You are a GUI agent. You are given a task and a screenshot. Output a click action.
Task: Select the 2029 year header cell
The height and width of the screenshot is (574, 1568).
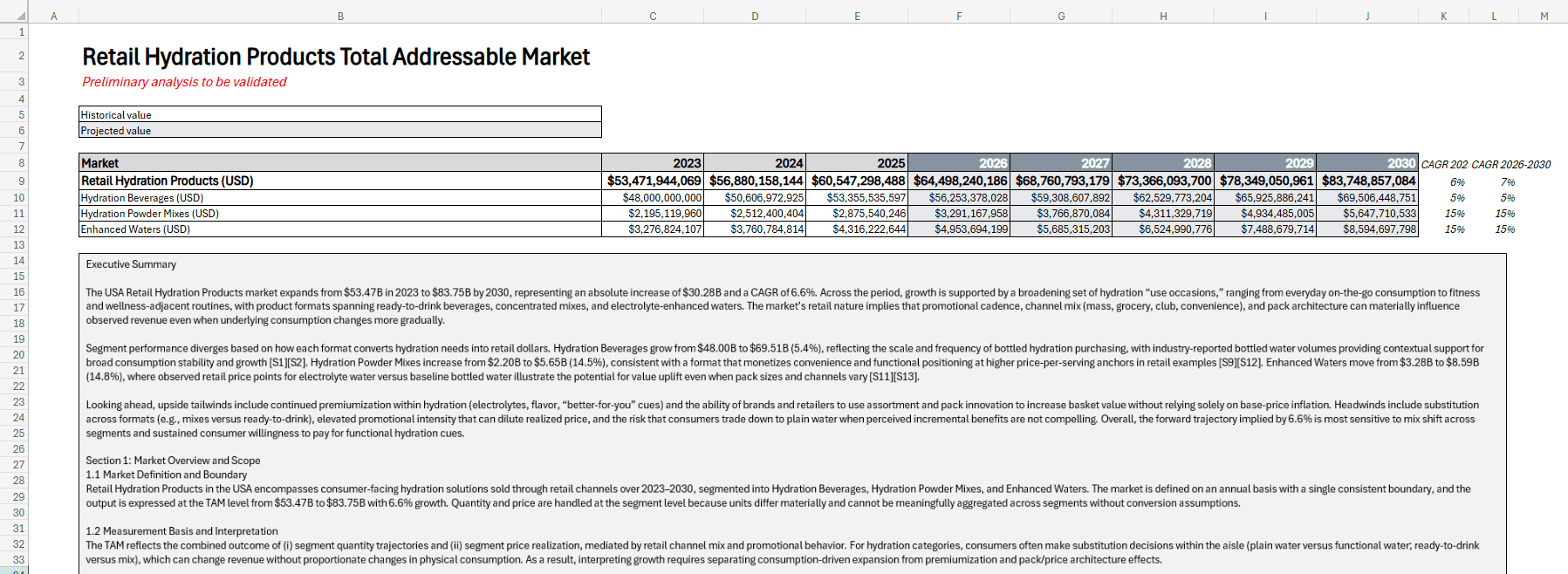[x=1265, y=163]
